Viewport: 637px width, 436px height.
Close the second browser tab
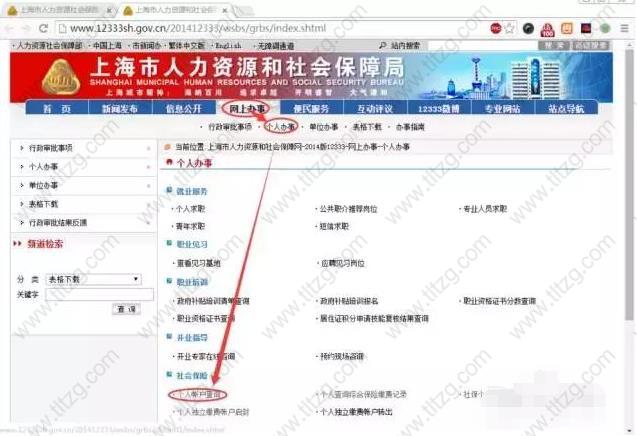tap(225, 10)
